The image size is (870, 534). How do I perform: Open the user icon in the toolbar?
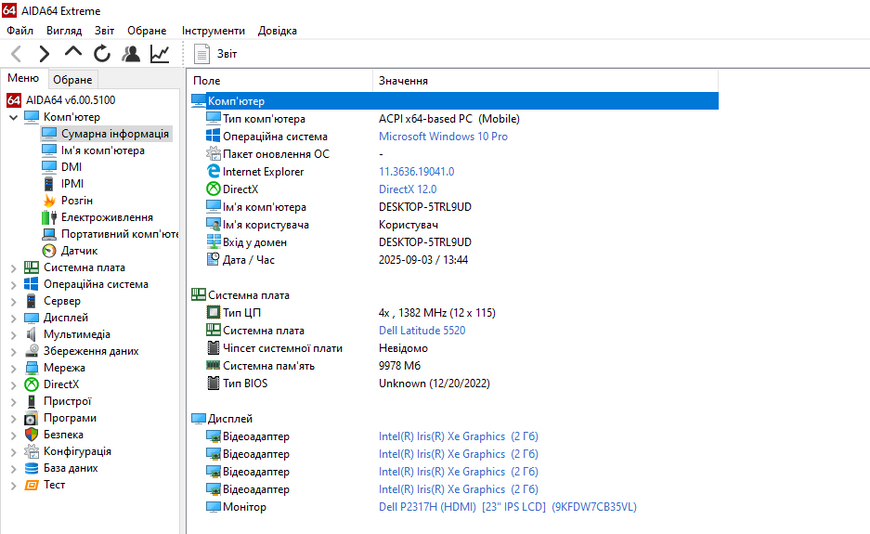(x=131, y=54)
